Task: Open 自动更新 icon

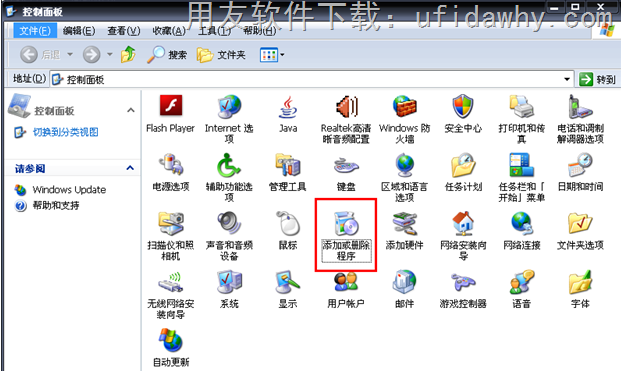Action: tap(171, 341)
